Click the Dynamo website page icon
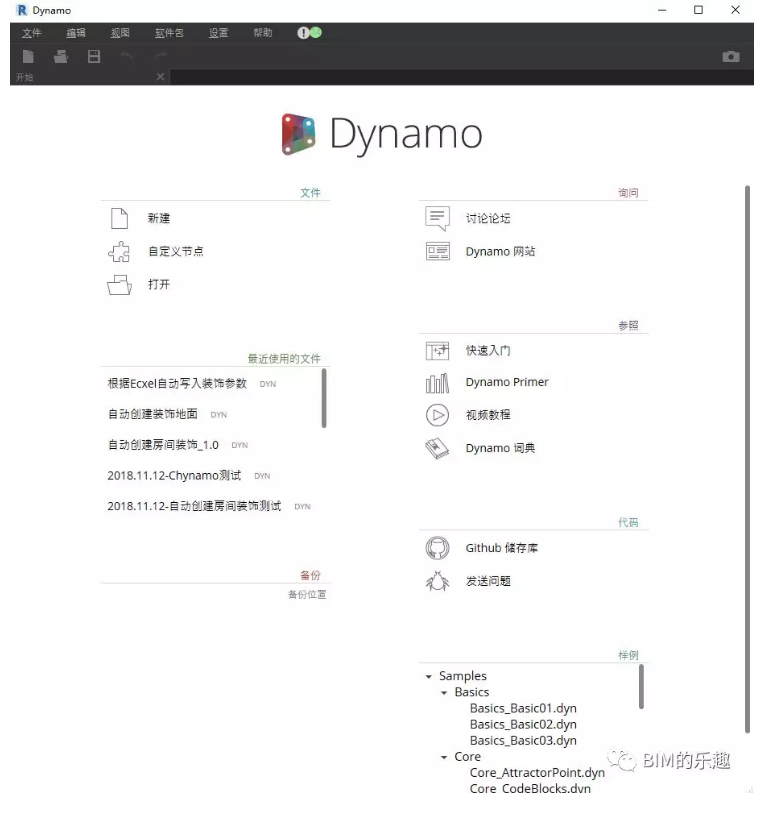This screenshot has width=766, height=816. (437, 251)
